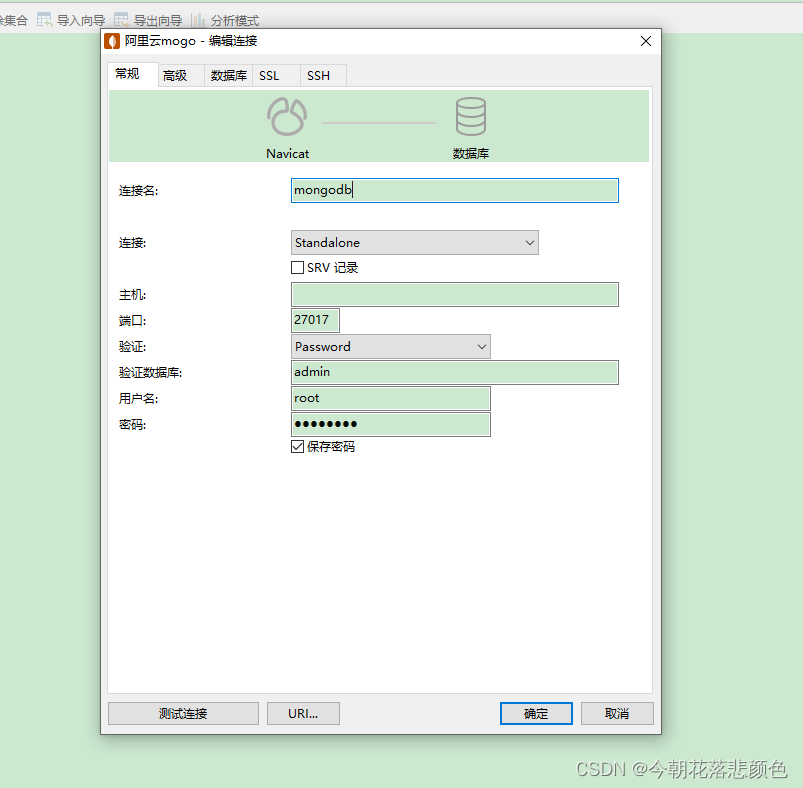Image resolution: width=803 pixels, height=788 pixels.
Task: Click inside the password dots field
Action: (x=390, y=424)
